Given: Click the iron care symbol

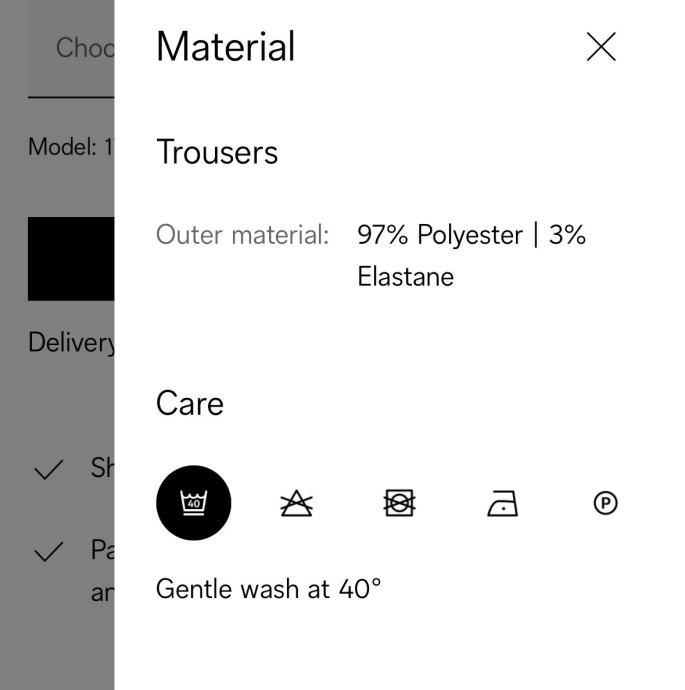Looking at the screenshot, I should pyautogui.click(x=502, y=505).
